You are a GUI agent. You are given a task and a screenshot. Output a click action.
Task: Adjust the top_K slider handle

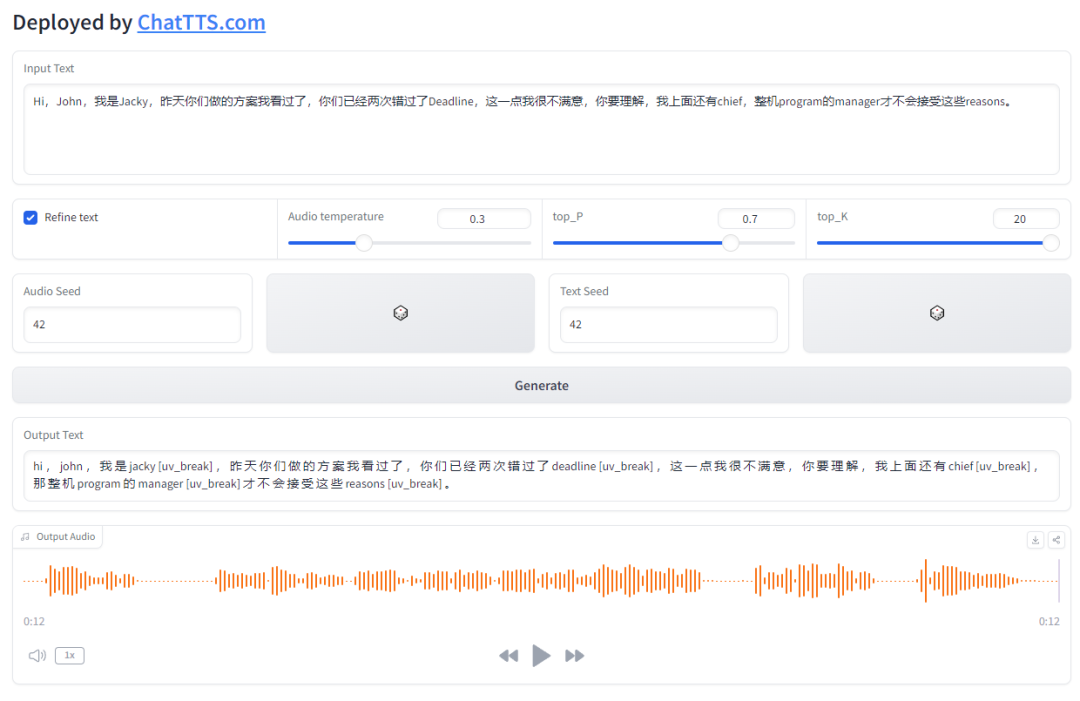pyautogui.click(x=1051, y=242)
